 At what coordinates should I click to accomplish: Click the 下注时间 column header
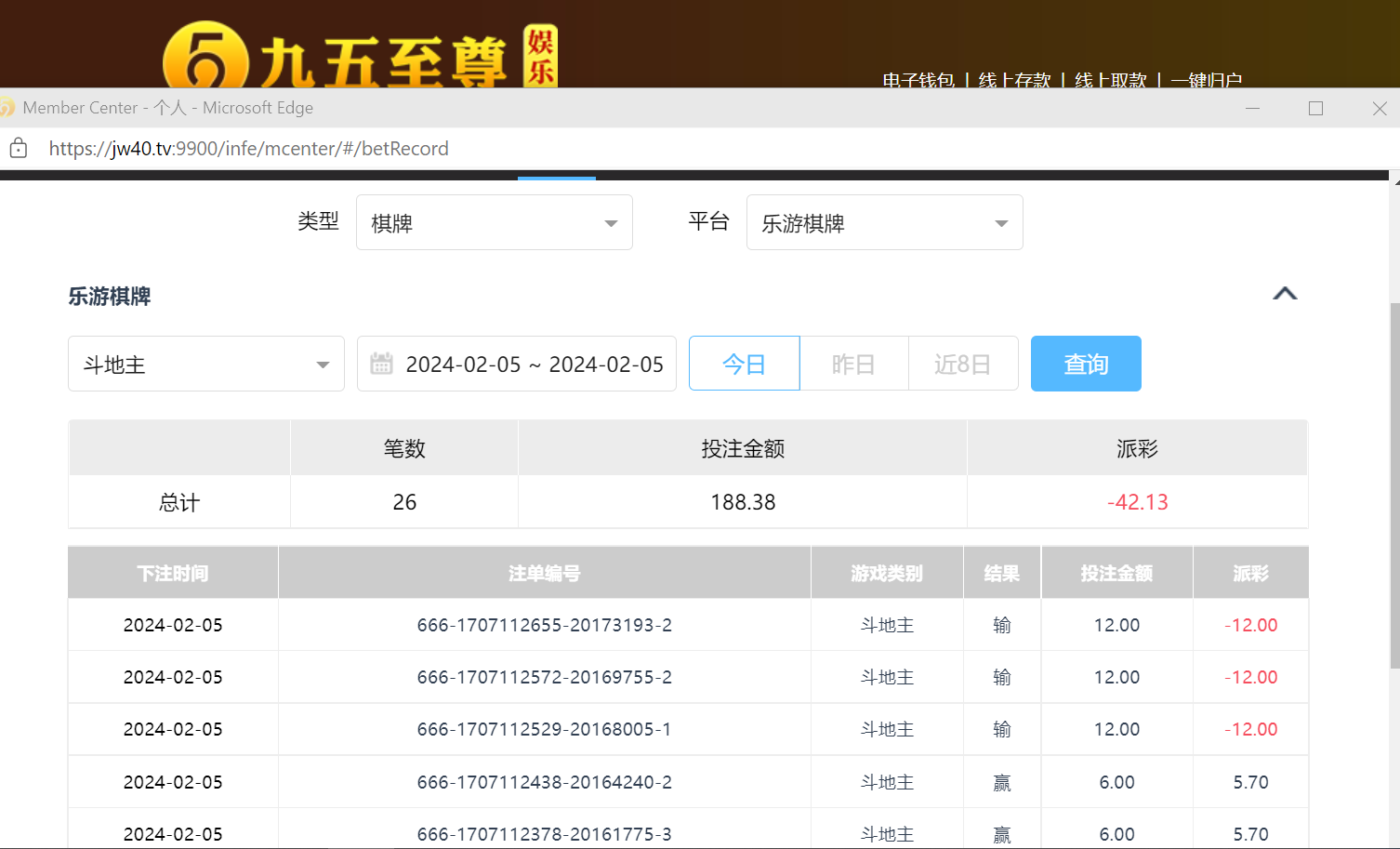tap(173, 573)
